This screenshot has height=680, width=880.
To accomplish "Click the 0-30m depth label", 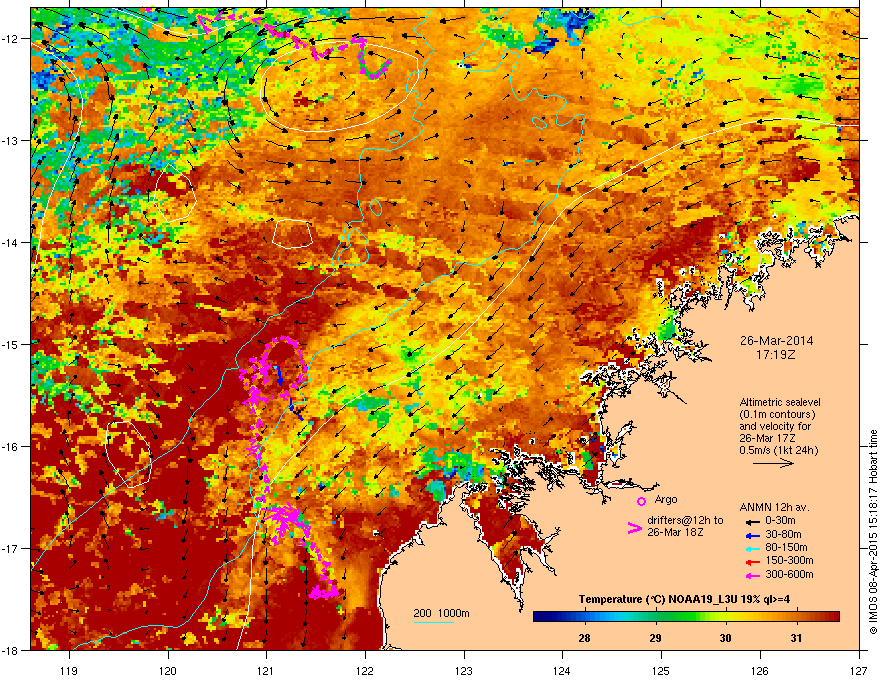I will pos(780,521).
